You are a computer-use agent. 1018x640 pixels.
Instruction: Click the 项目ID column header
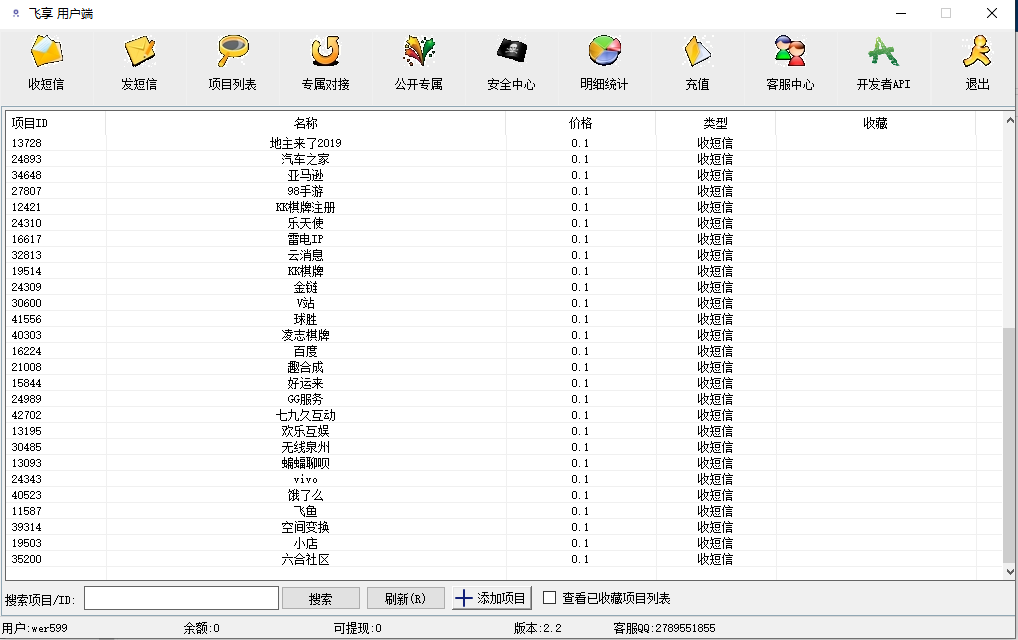tap(56, 123)
